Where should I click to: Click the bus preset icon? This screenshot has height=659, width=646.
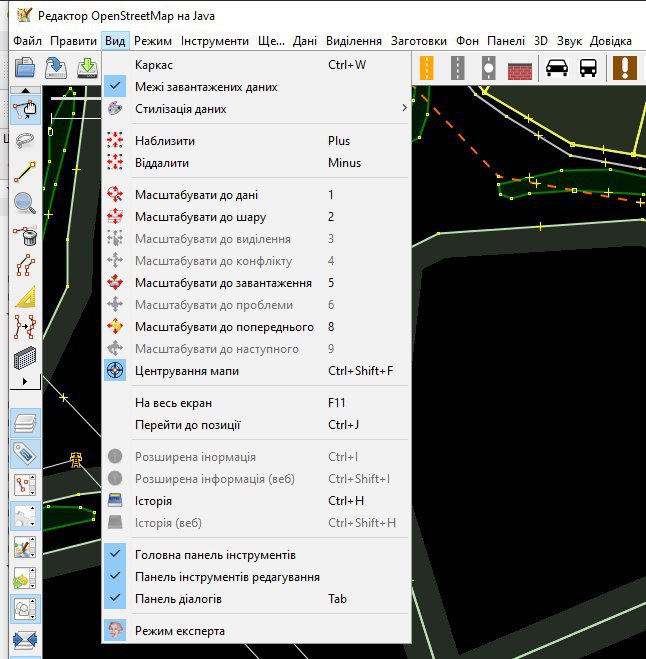click(588, 68)
